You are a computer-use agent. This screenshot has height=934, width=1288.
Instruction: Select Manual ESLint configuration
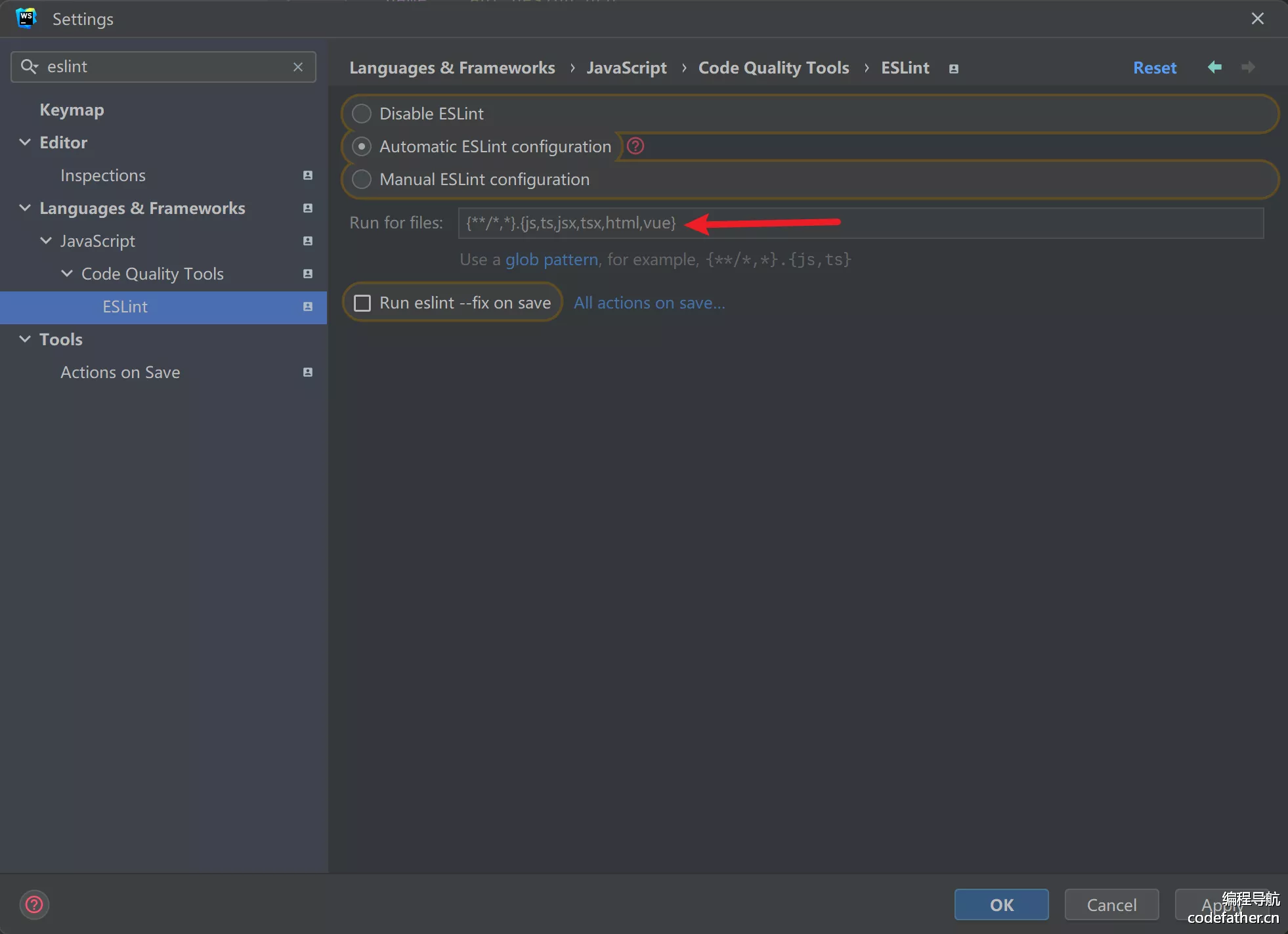362,179
